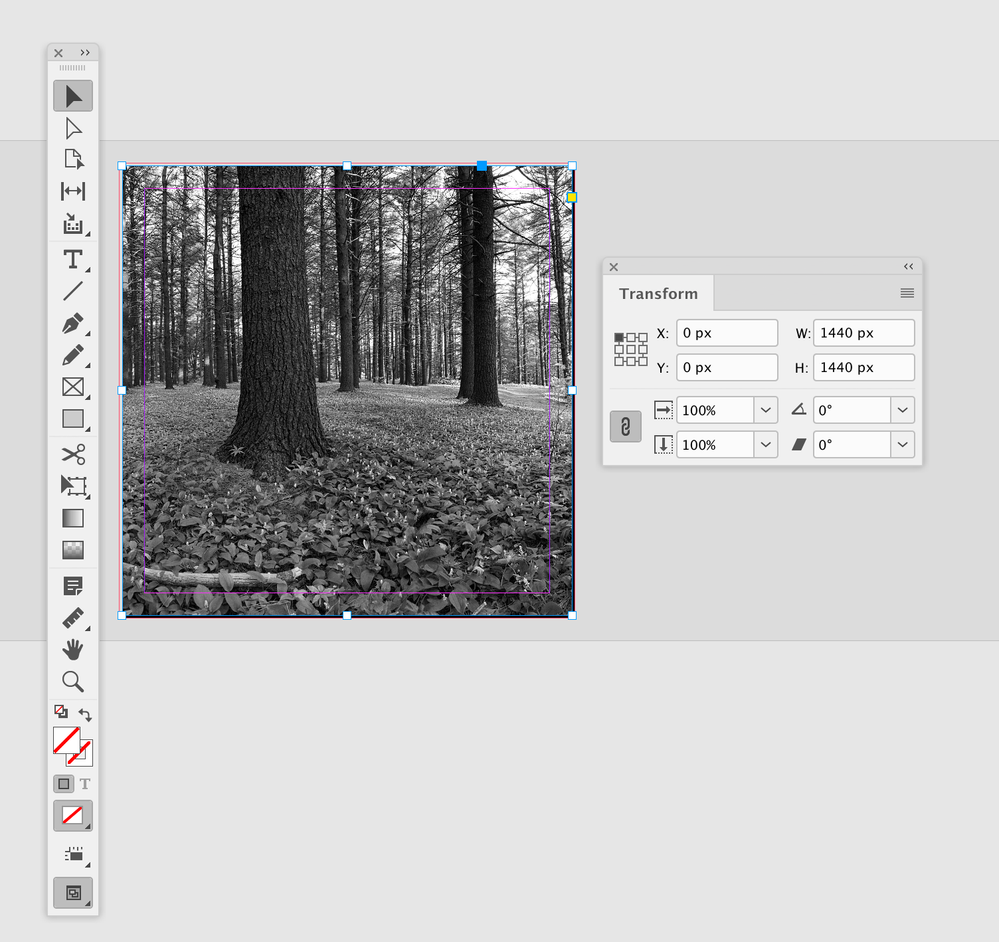Click the Scale X Percentage field
Screen dimensions: 999x942
coord(715,410)
